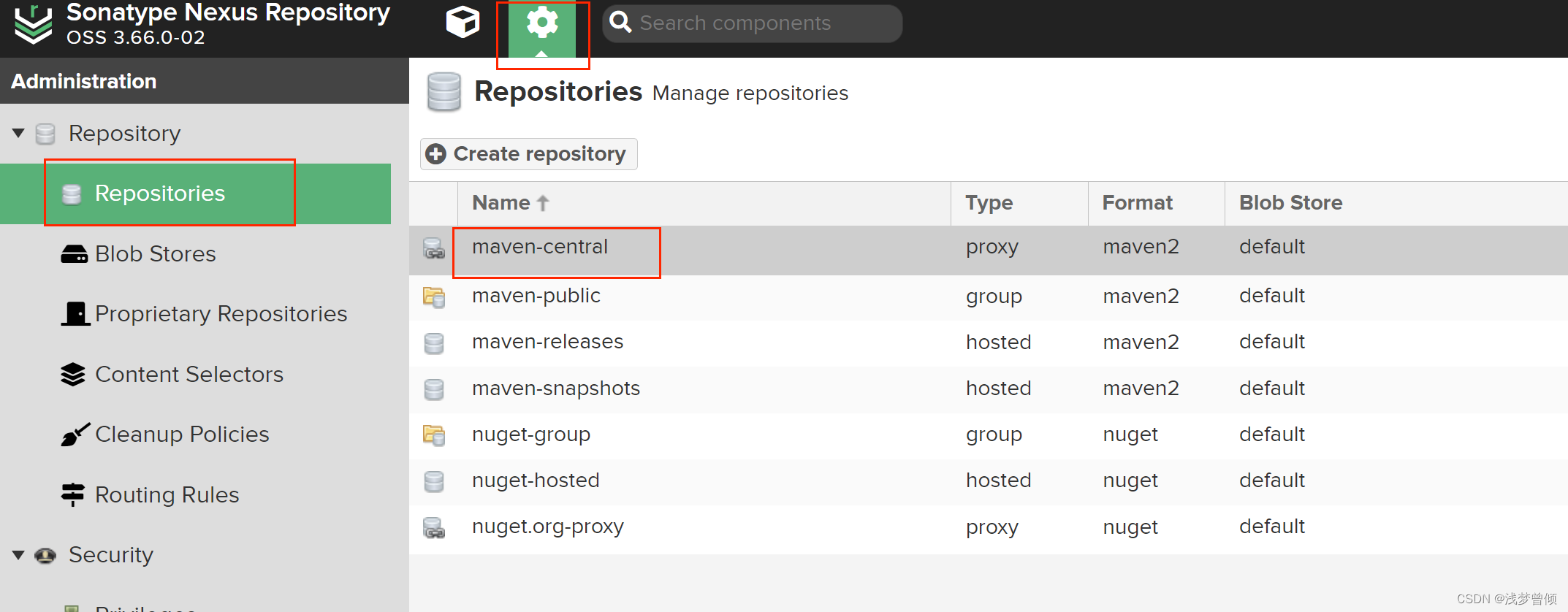Sort by Name column header

tap(704, 203)
